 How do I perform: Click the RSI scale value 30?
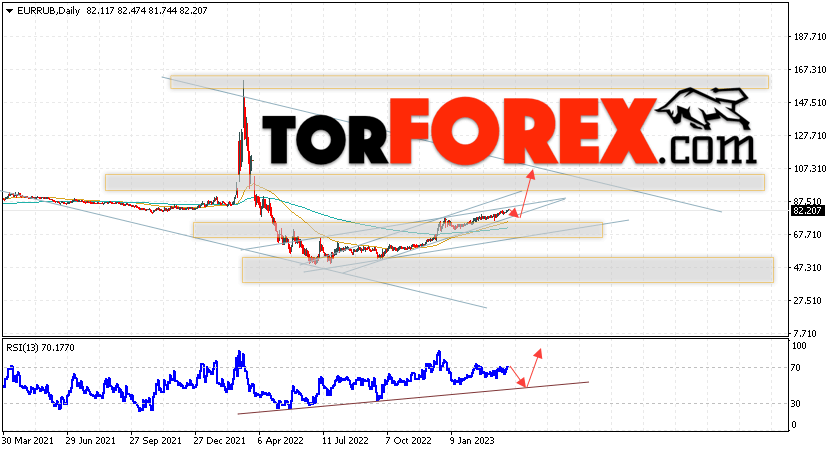[x=797, y=403]
